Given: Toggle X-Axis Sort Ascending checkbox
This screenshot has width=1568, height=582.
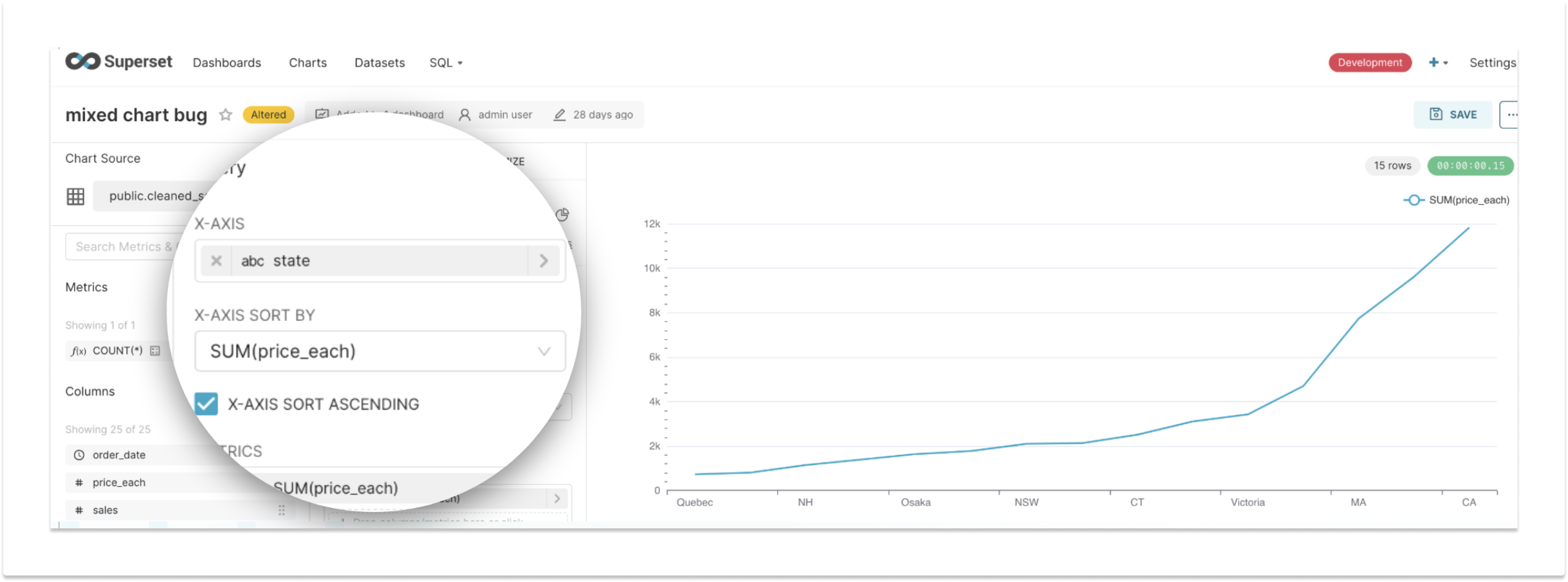Looking at the screenshot, I should coord(206,404).
